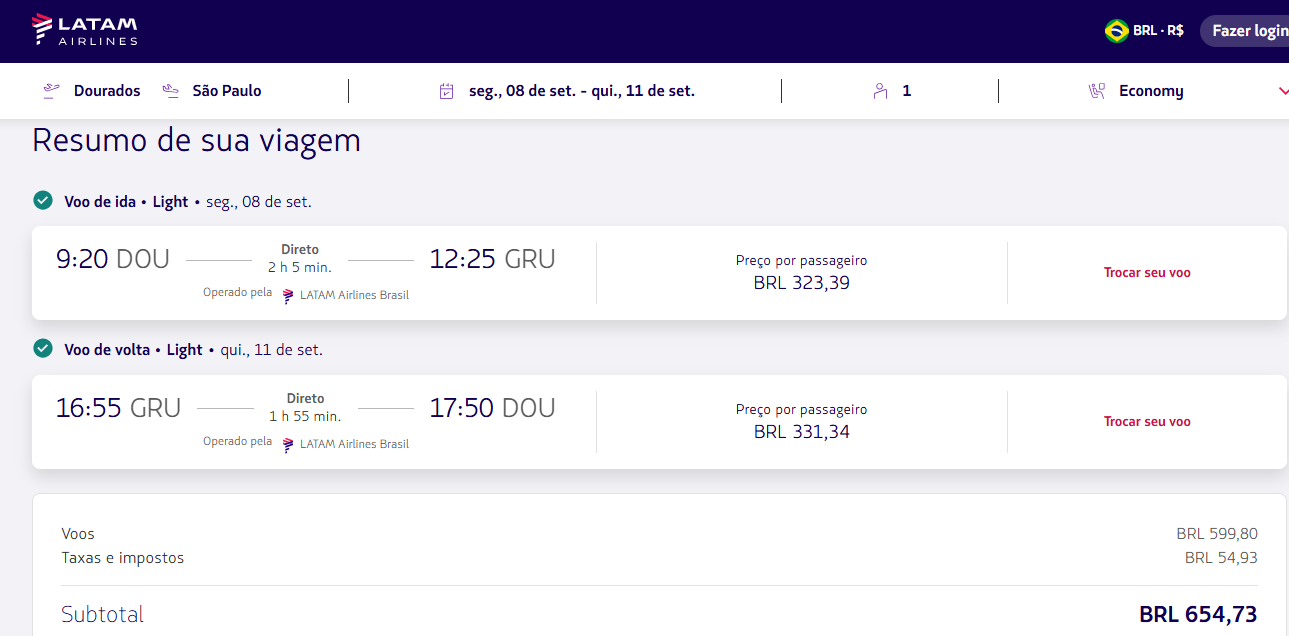The height and width of the screenshot is (636, 1289).
Task: Click outbound price BRL 323,39
Action: tap(801, 283)
